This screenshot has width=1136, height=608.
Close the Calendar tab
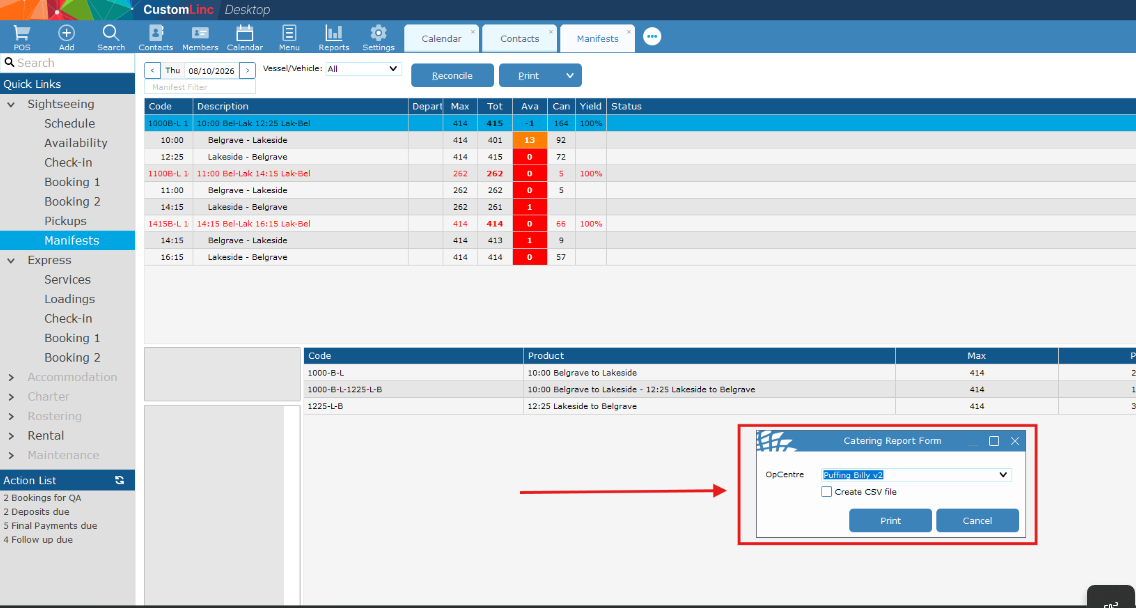[473, 32]
